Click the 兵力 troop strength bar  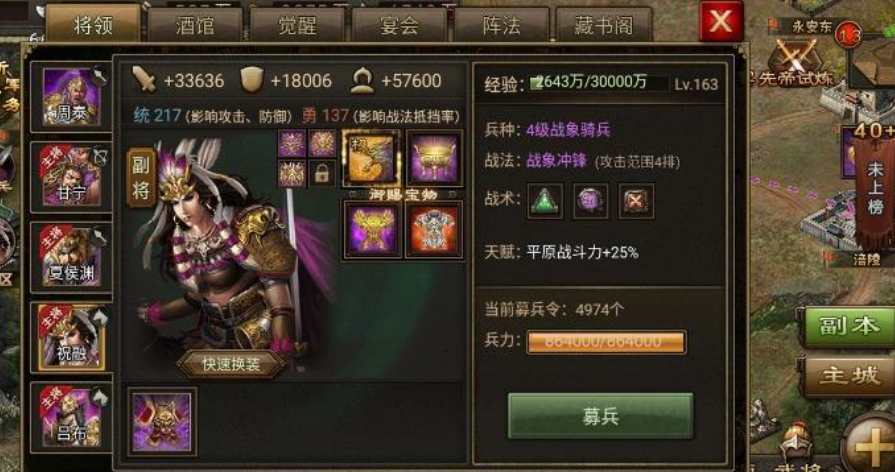point(606,342)
